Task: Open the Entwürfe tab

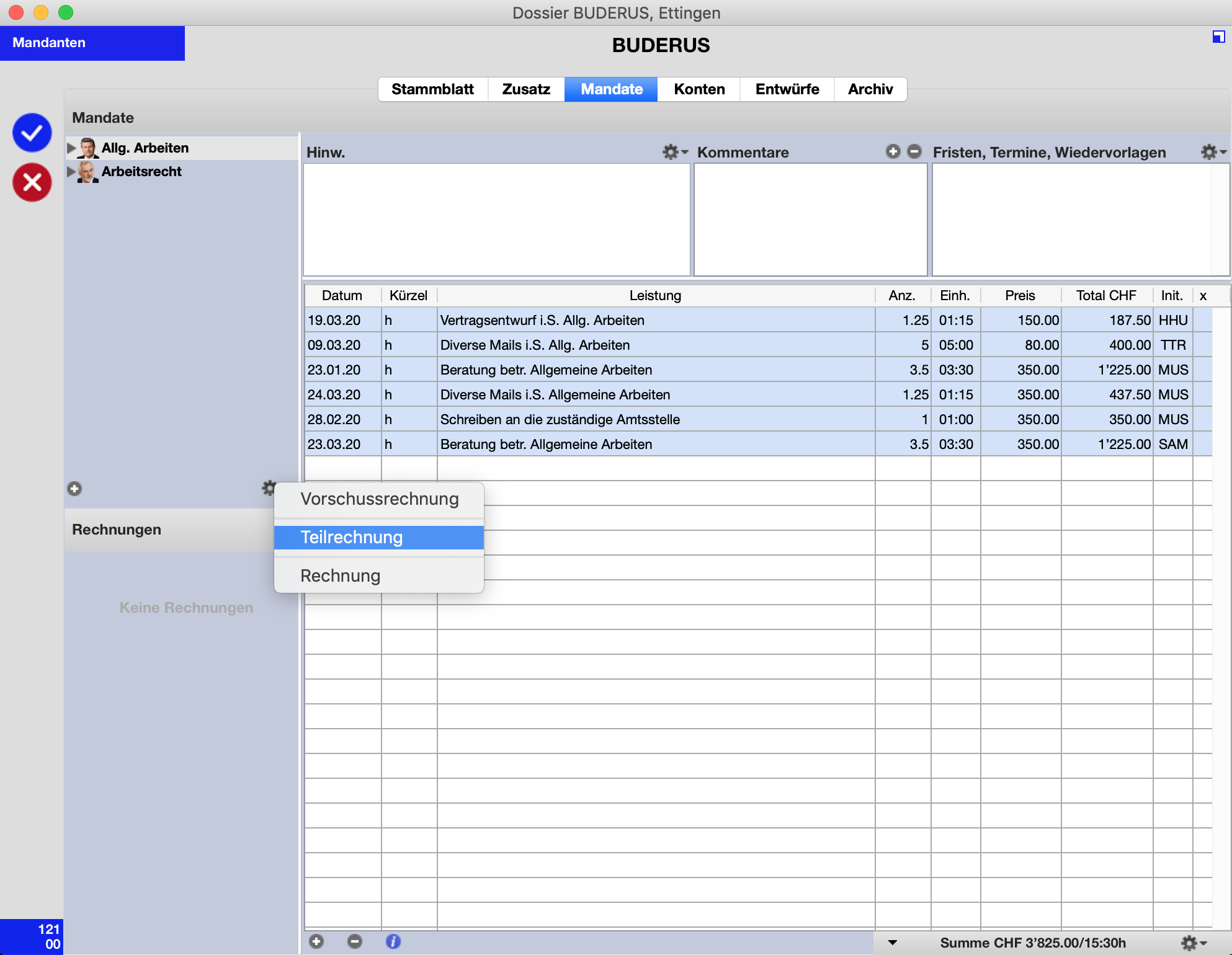Action: click(x=787, y=89)
